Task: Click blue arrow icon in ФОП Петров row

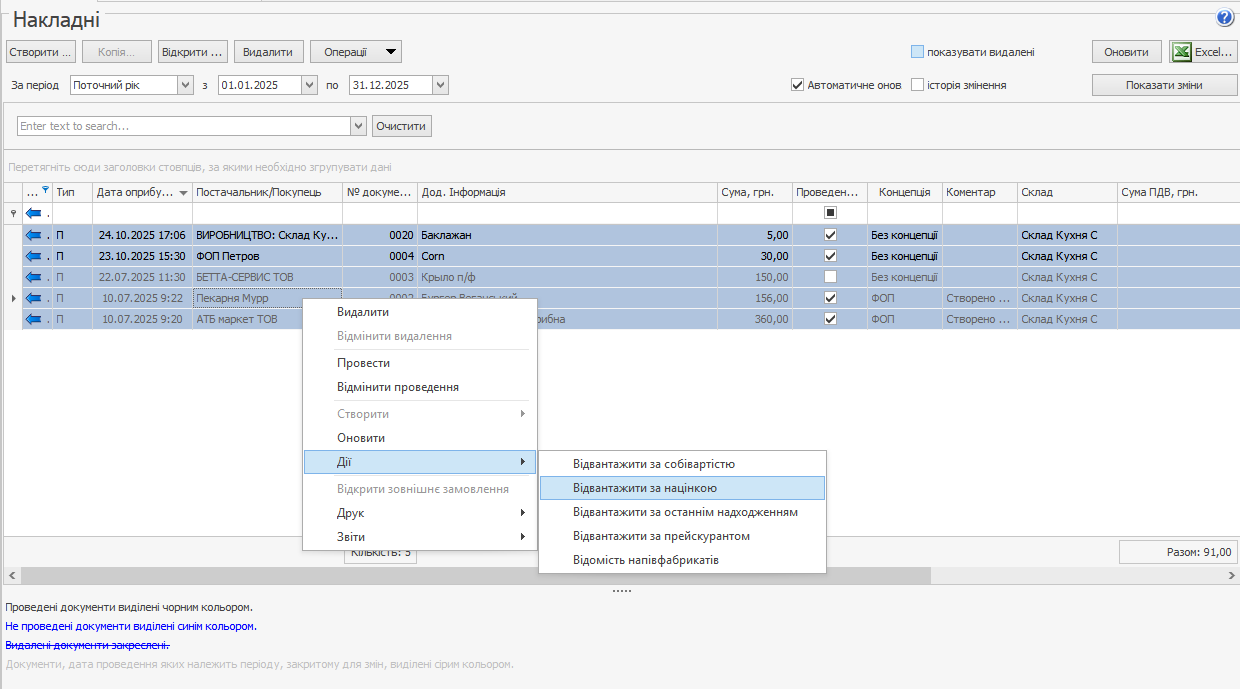Action: (35, 256)
